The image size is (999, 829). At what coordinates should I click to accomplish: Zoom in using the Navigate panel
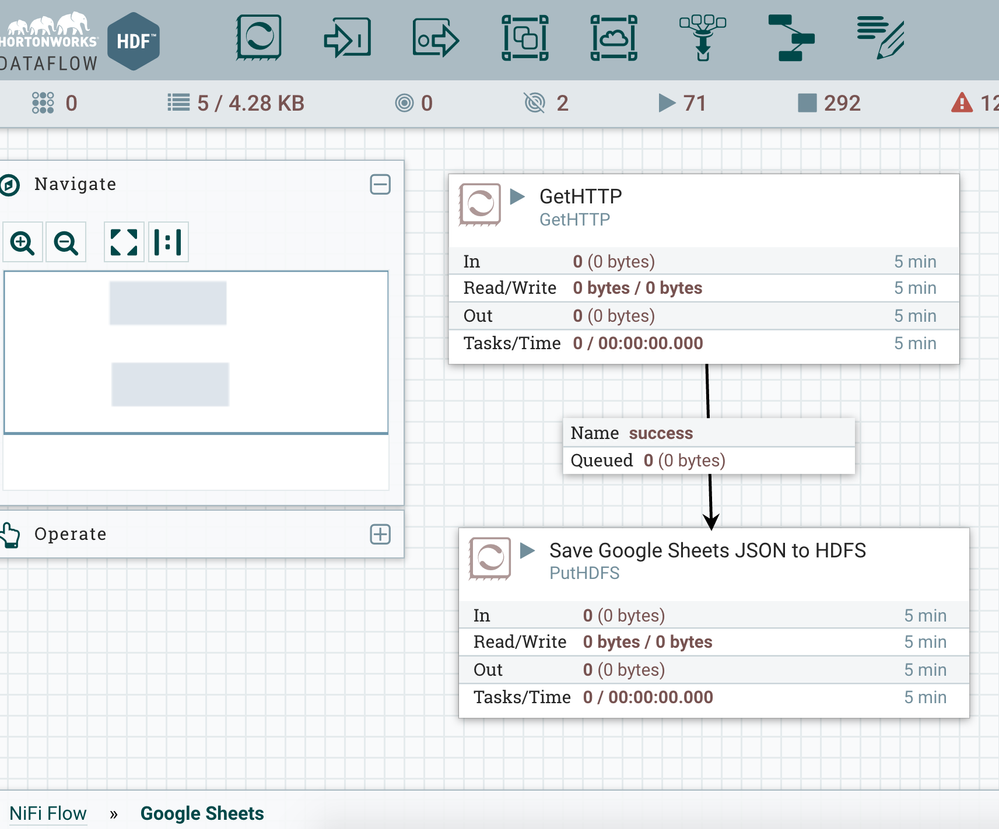pyautogui.click(x=22, y=242)
